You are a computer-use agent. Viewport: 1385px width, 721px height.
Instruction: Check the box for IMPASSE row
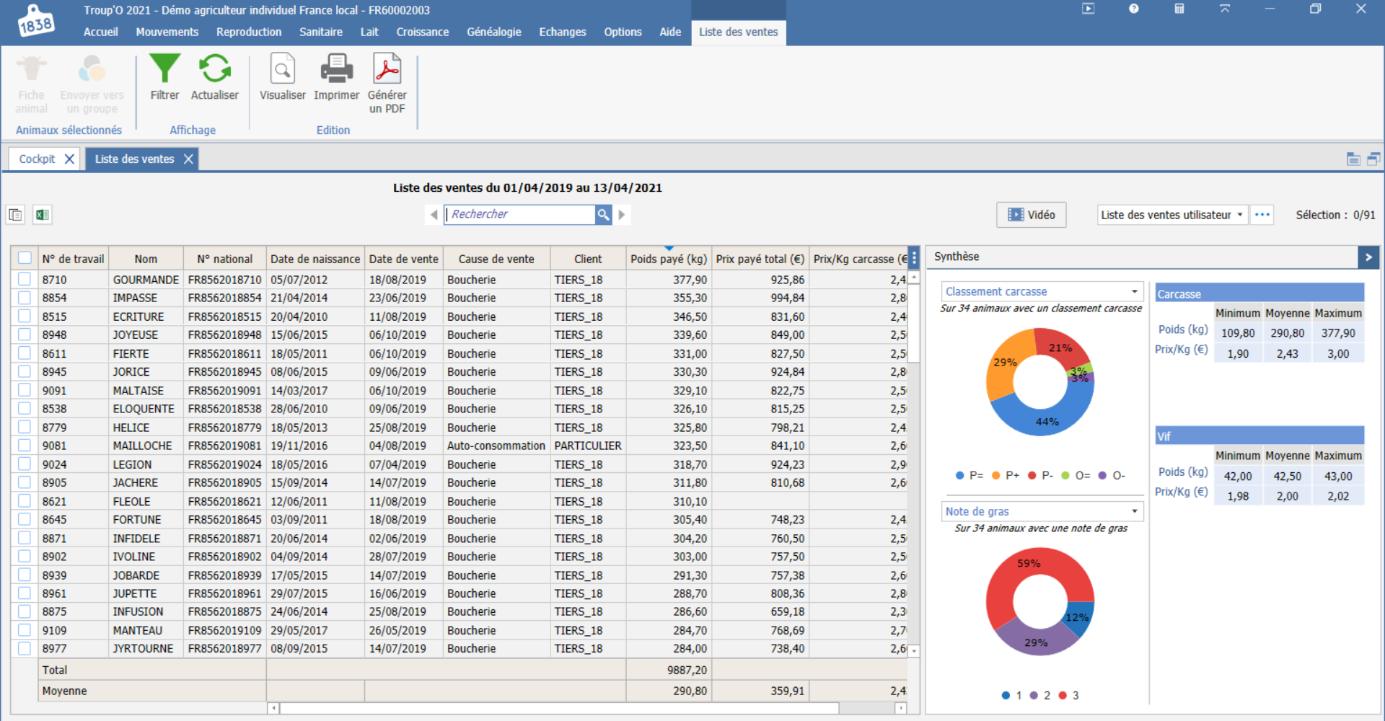24,298
